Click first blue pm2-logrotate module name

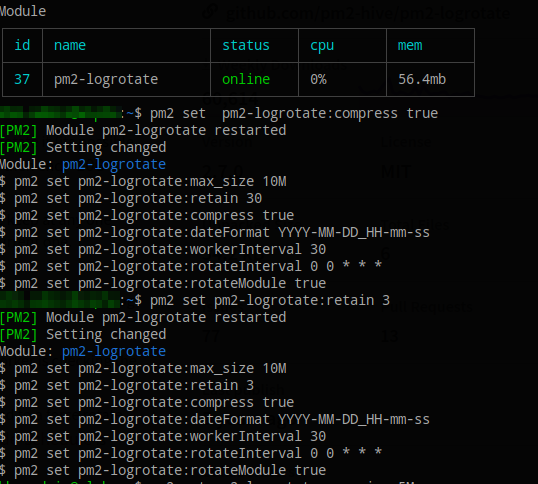(114, 165)
